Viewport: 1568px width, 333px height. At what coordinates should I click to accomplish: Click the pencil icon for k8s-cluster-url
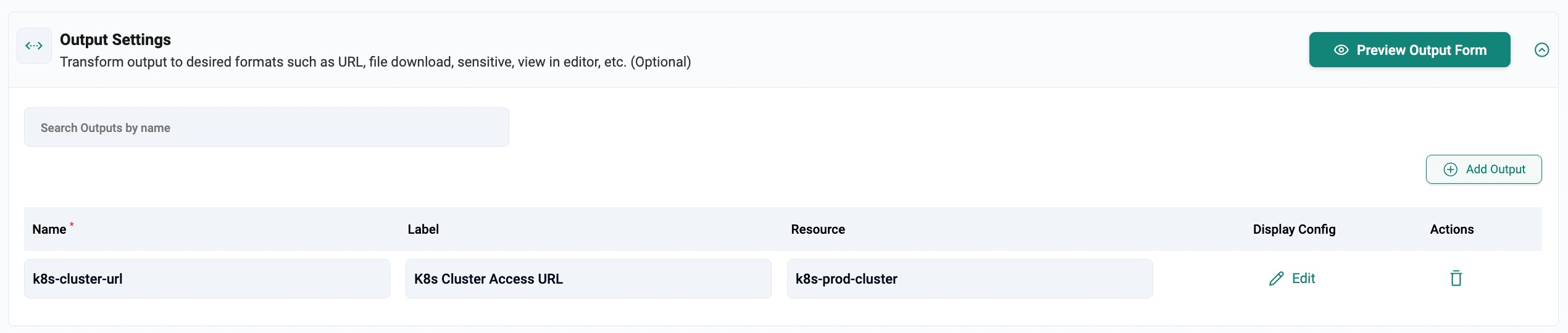tap(1276, 279)
